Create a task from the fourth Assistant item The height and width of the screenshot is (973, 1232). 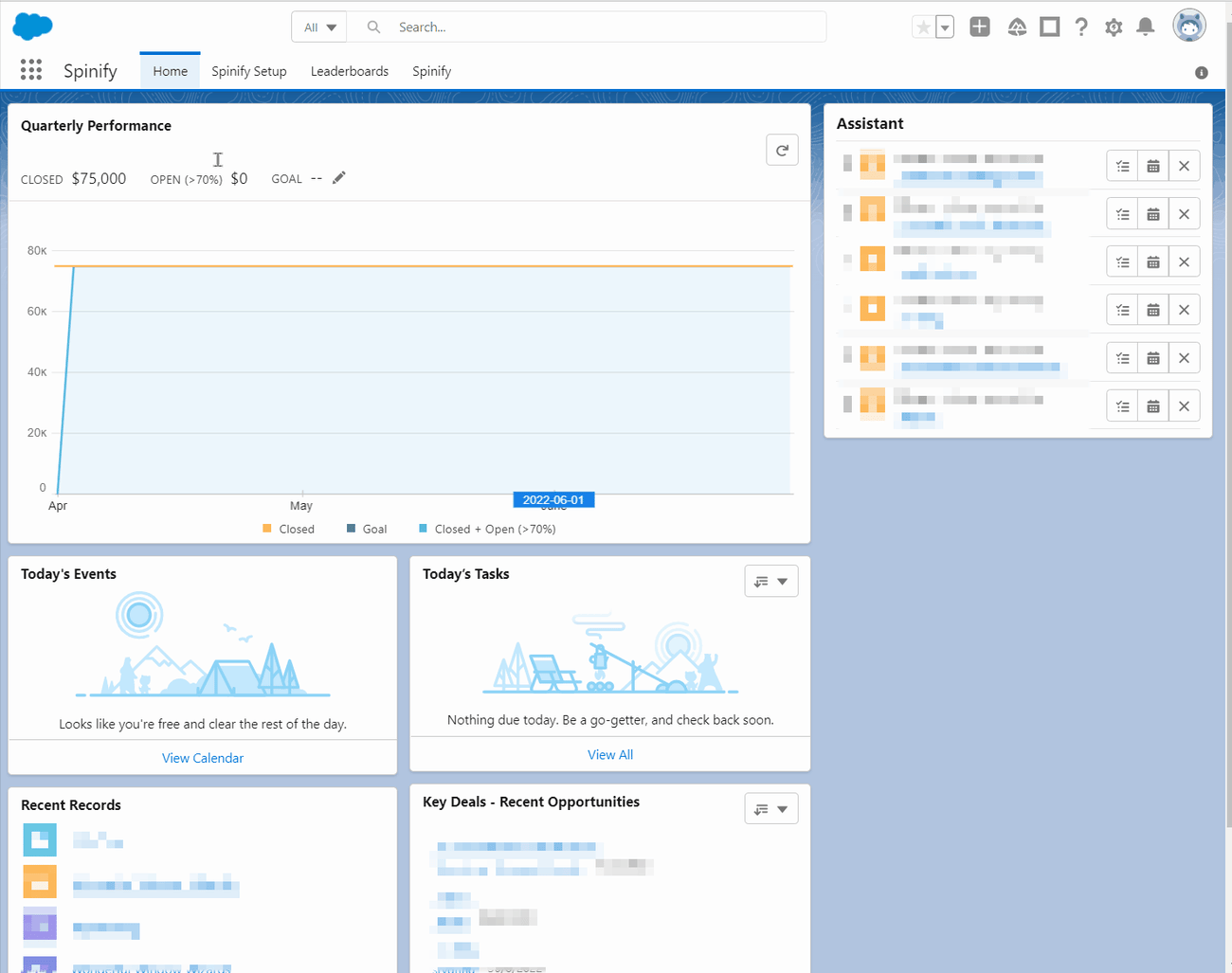coord(1122,310)
